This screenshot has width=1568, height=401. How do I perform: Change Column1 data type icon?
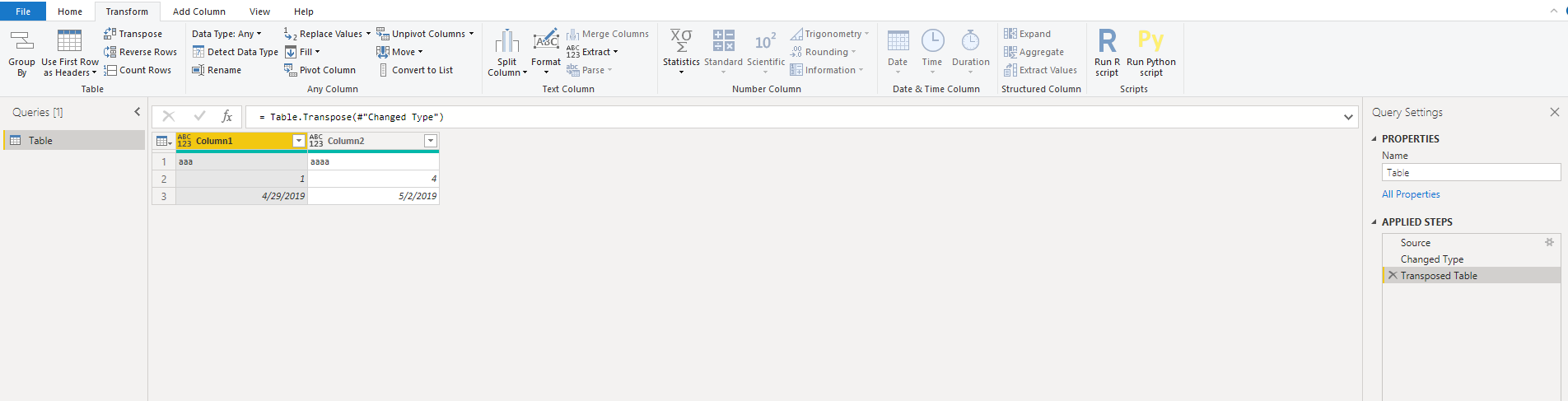tap(184, 141)
